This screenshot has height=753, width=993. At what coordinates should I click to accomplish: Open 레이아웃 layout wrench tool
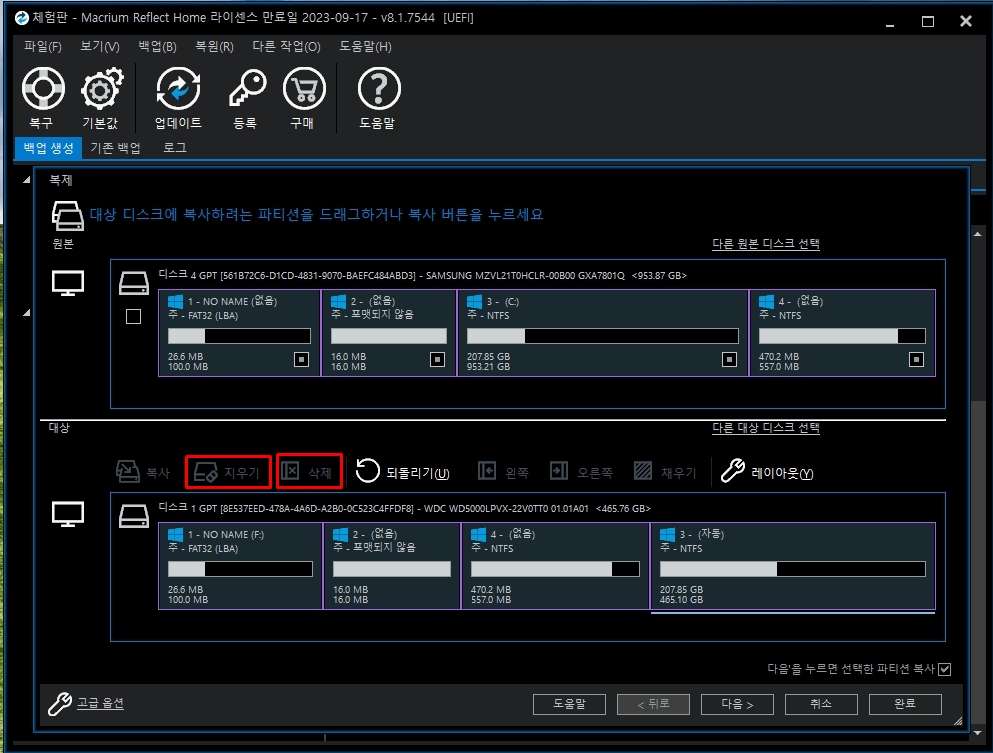coord(733,471)
